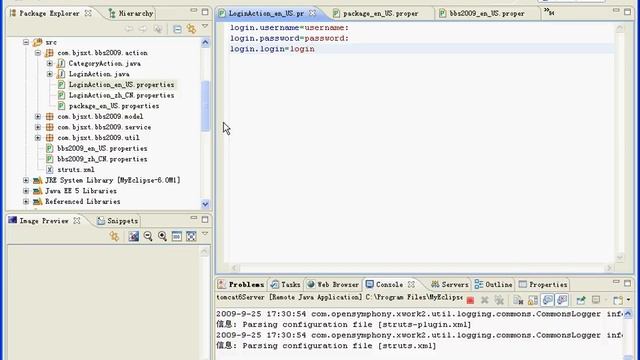Remove all terminated launches double-X icon
Screen dimensions: 640x360
(499, 300)
